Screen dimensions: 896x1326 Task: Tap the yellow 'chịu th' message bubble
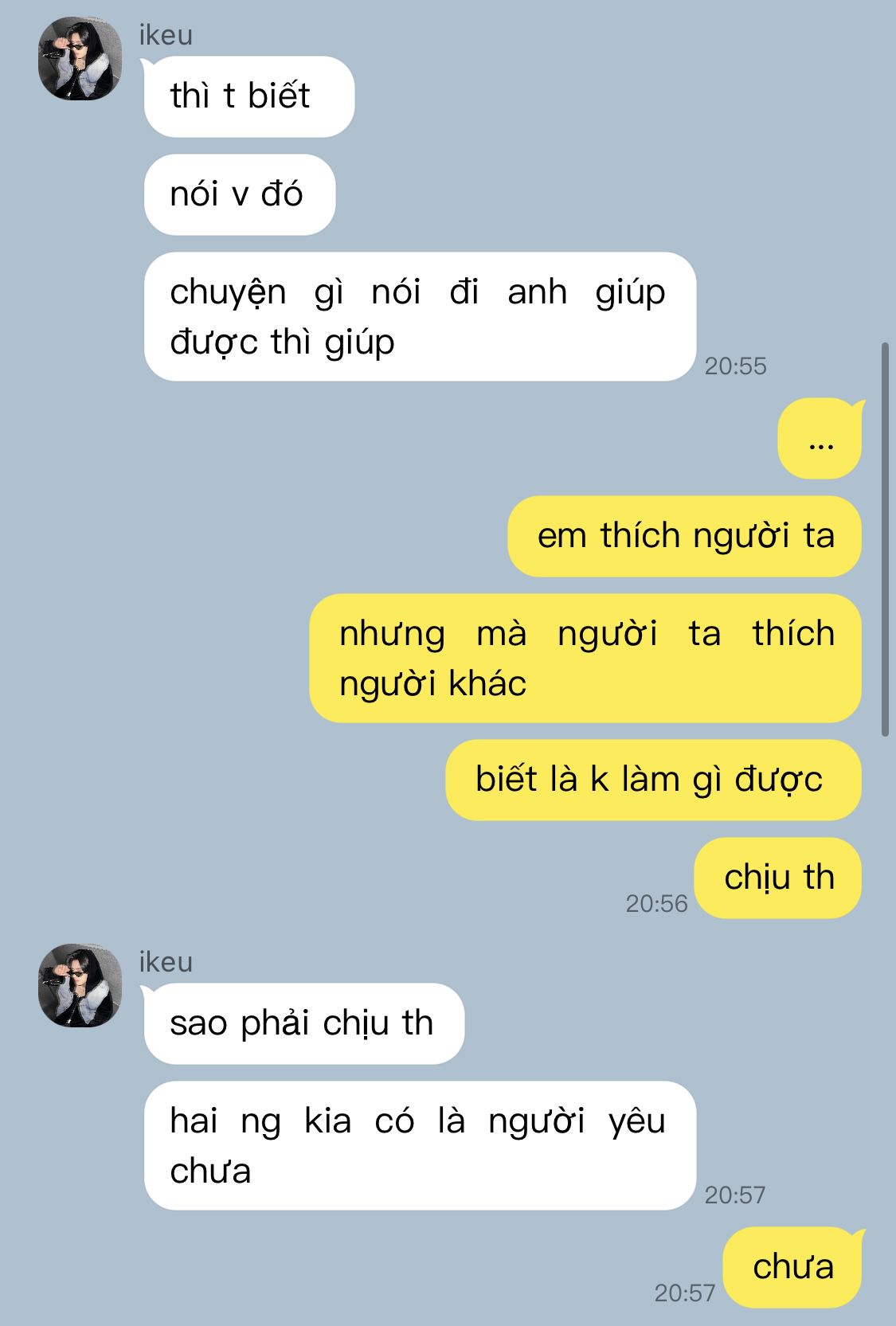(x=777, y=878)
